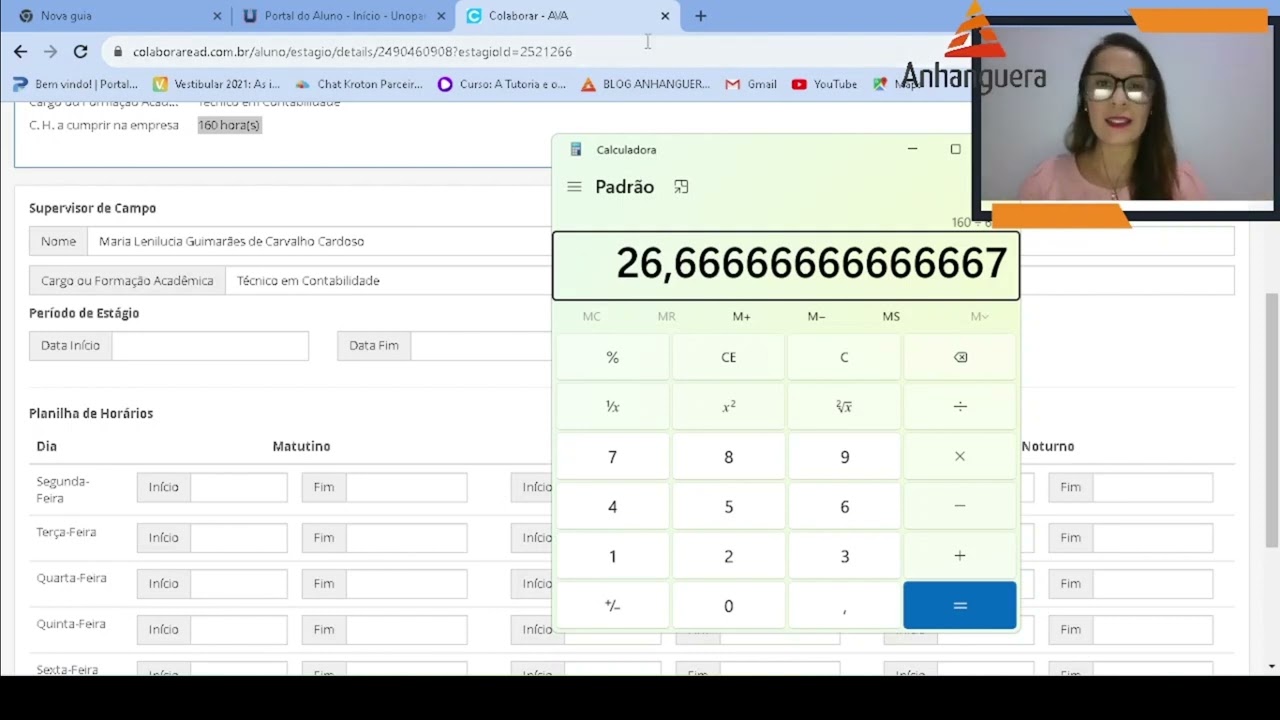Click the multiplication operator key

960,456
